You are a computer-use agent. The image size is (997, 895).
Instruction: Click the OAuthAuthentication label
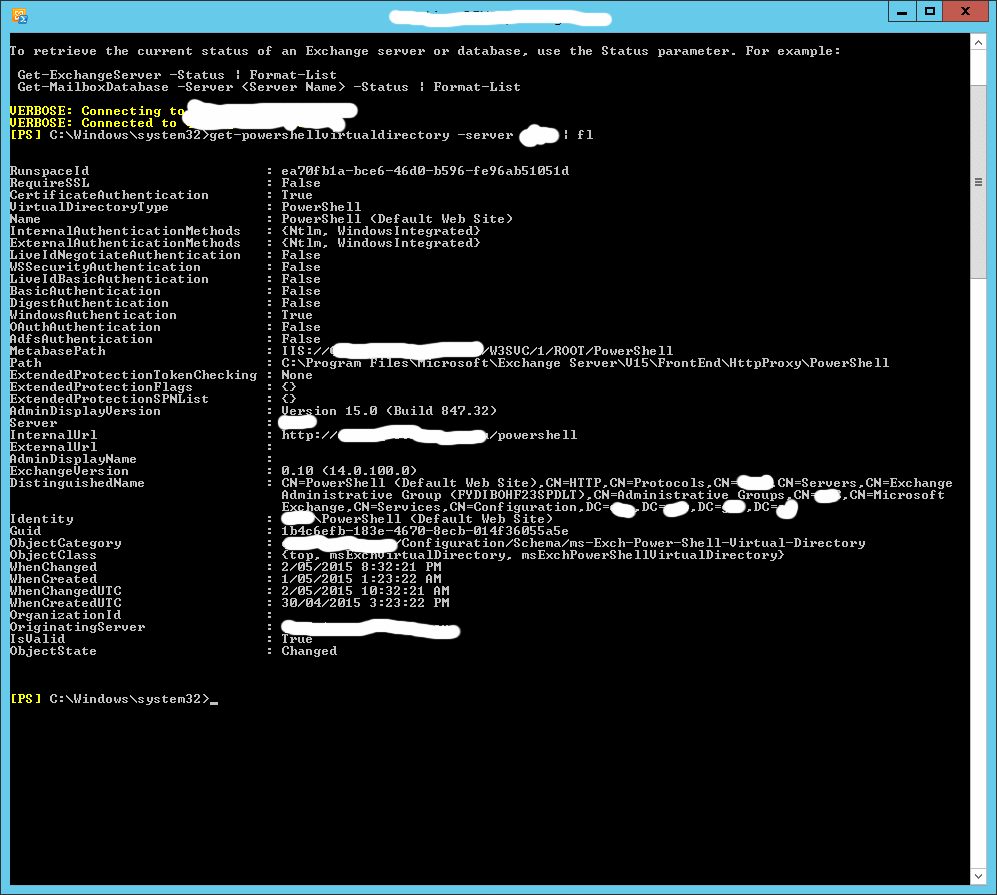pos(85,327)
